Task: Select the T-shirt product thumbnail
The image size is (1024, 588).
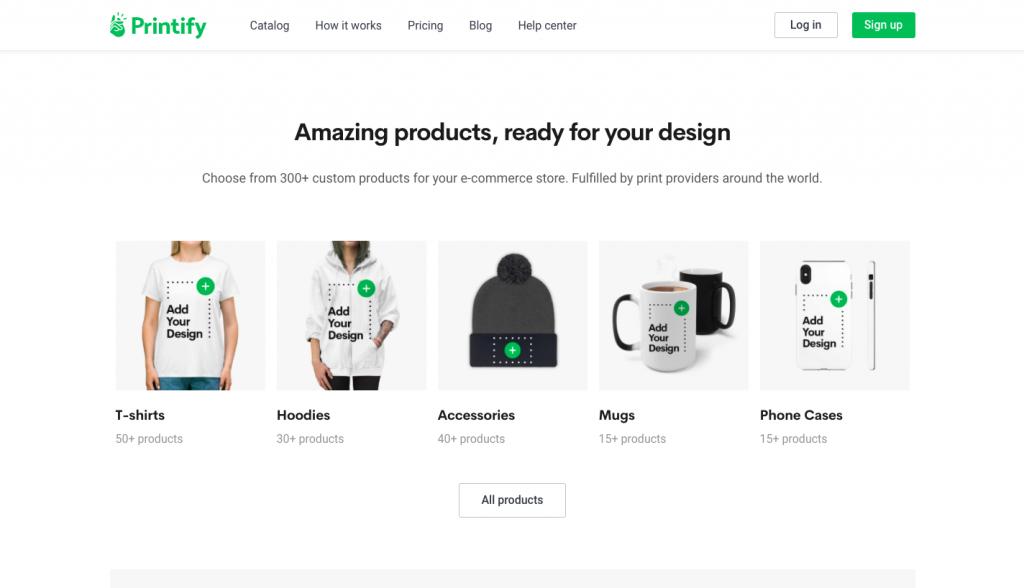Action: tap(190, 316)
